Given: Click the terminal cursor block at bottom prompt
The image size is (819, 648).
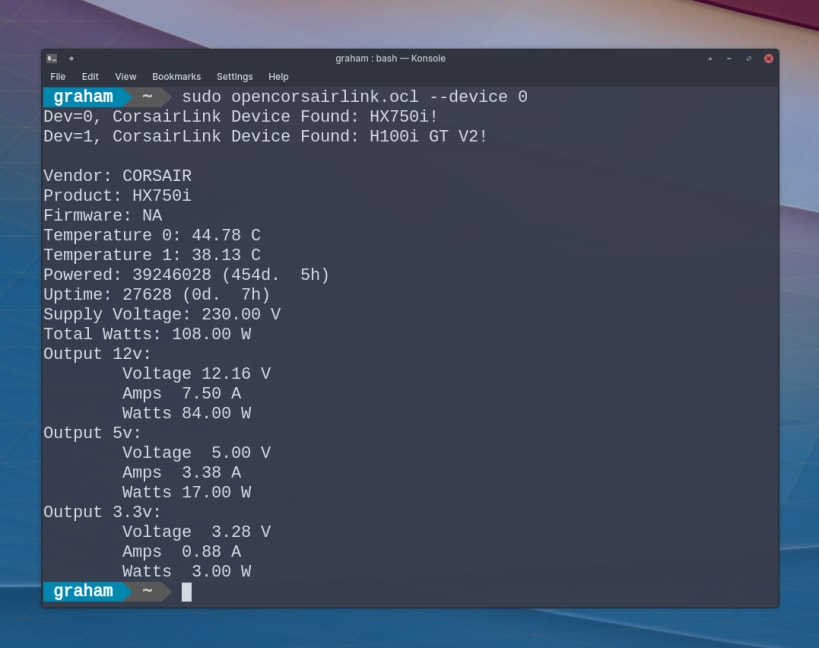Looking at the screenshot, I should [x=186, y=592].
